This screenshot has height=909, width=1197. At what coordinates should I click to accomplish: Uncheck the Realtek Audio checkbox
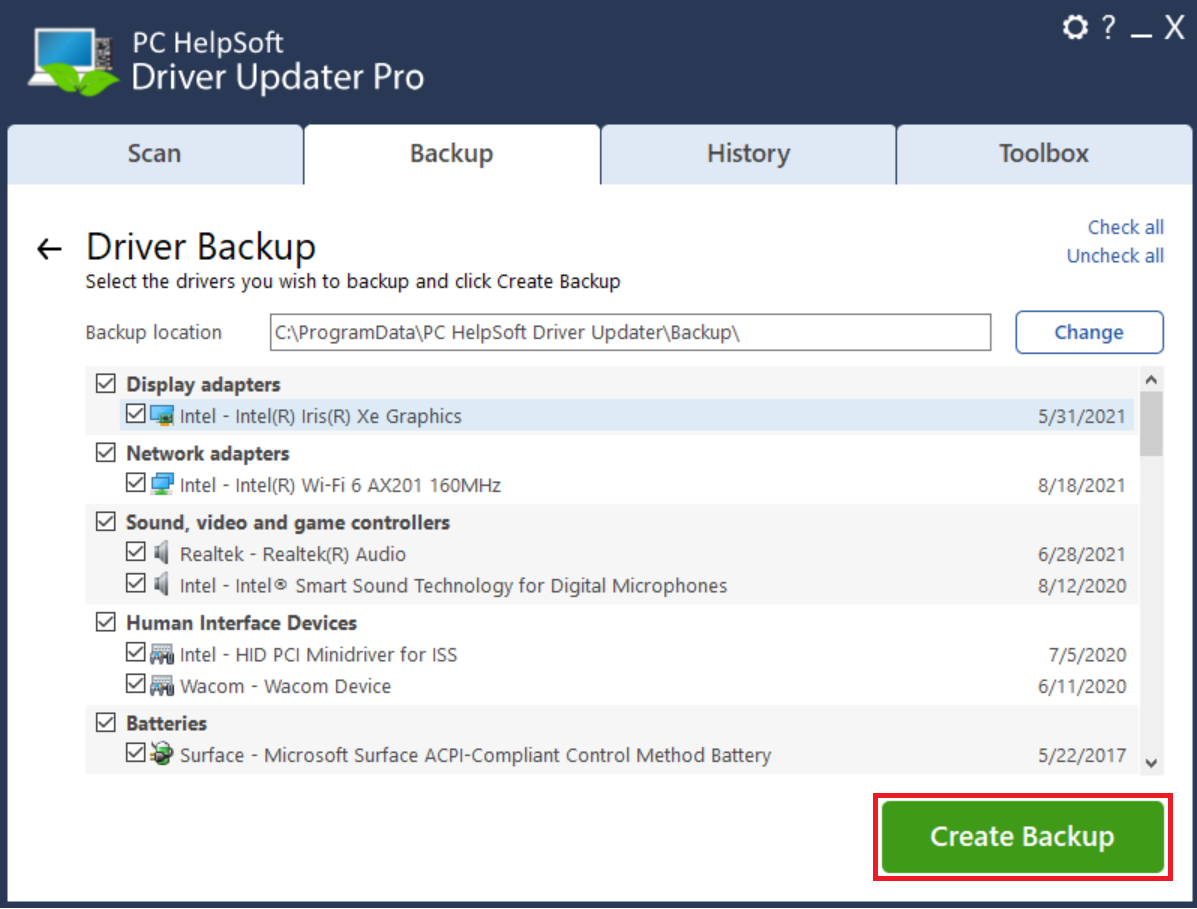click(x=136, y=552)
